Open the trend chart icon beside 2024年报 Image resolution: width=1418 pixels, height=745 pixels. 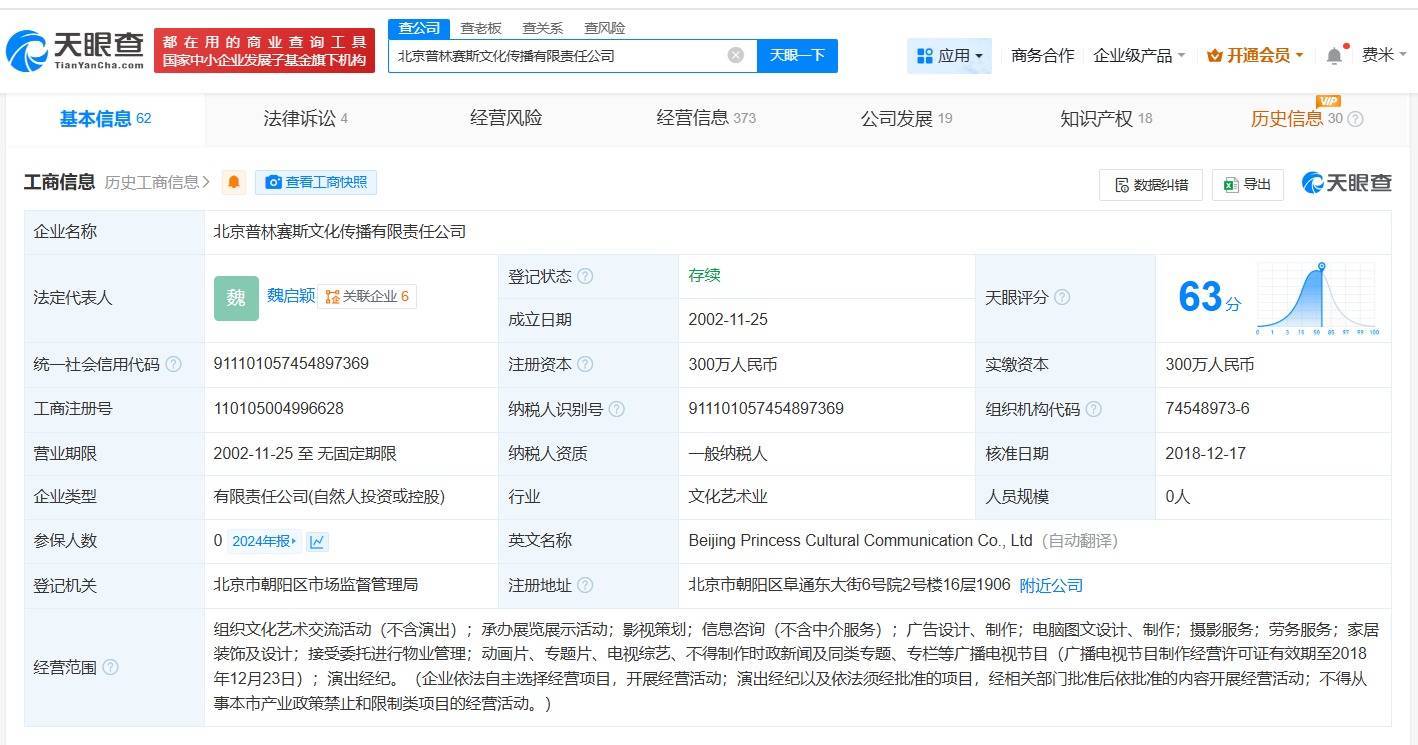point(317,541)
